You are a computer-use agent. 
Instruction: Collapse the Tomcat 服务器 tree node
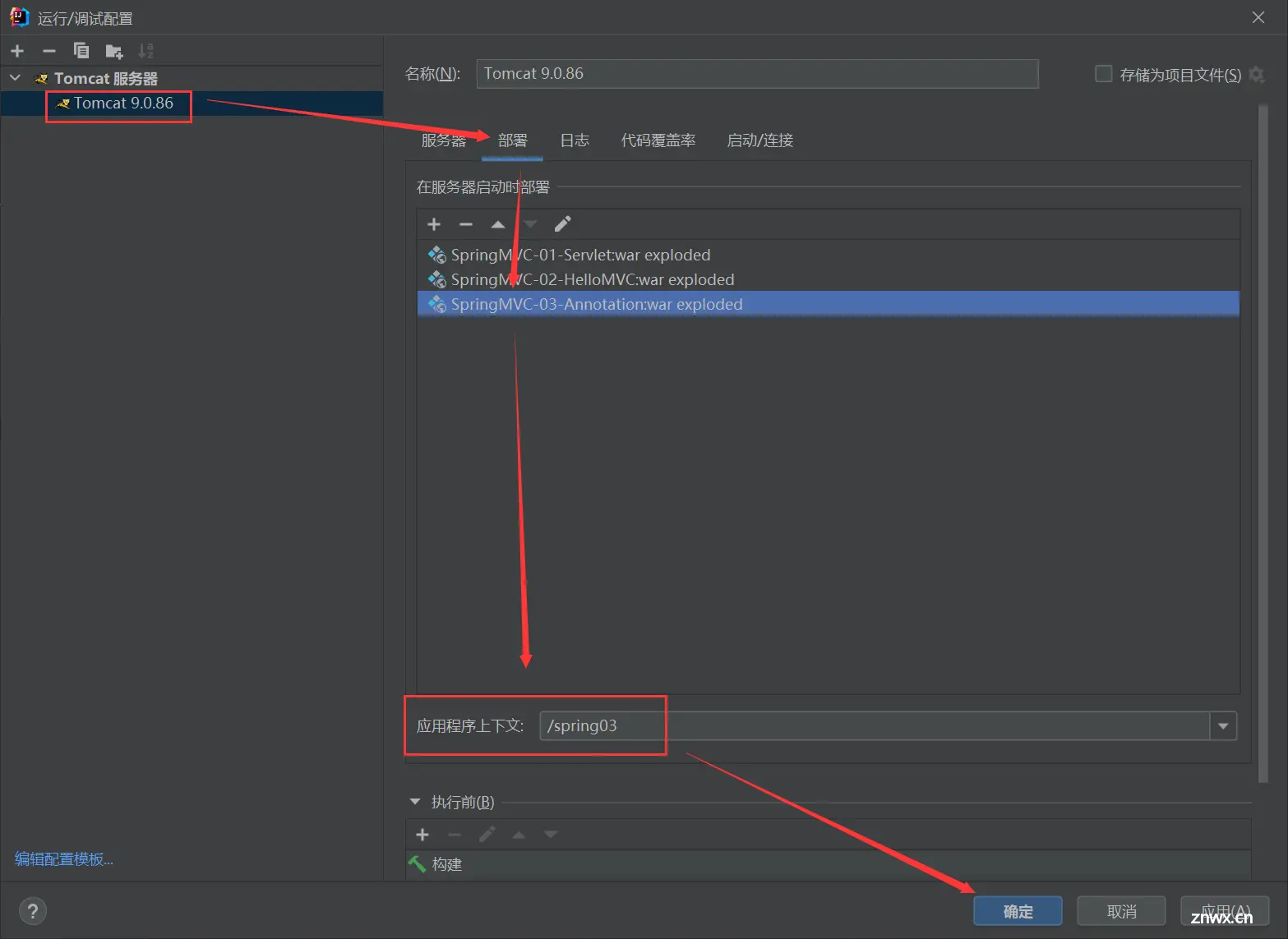(x=15, y=78)
